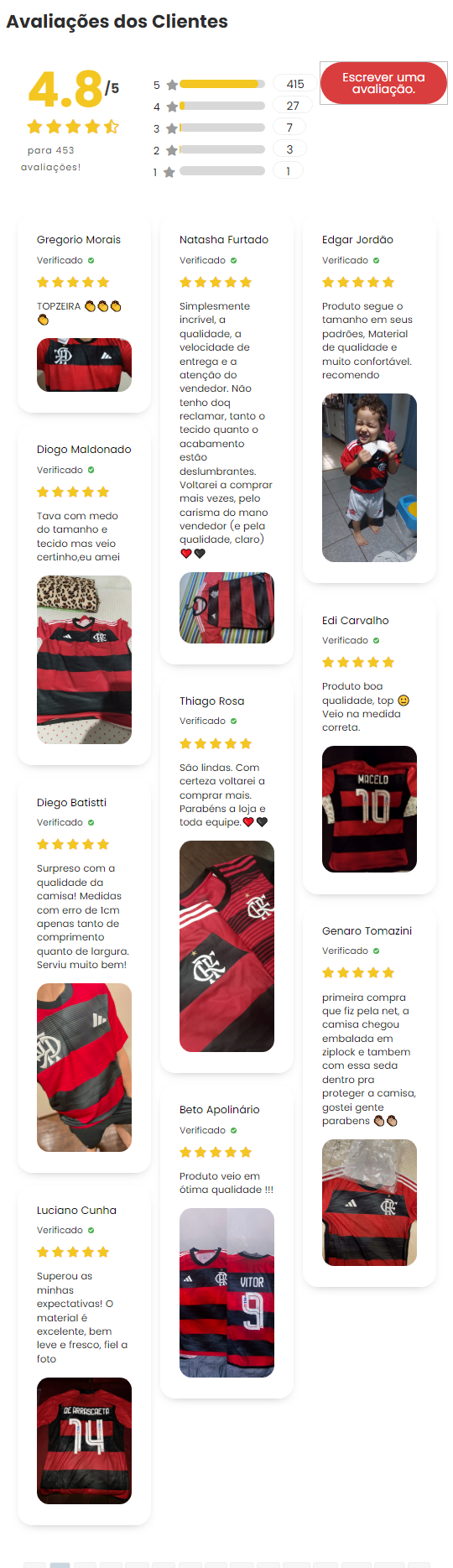Click Thiago Rosa's verified checkmark icon

pyautogui.click(x=234, y=721)
